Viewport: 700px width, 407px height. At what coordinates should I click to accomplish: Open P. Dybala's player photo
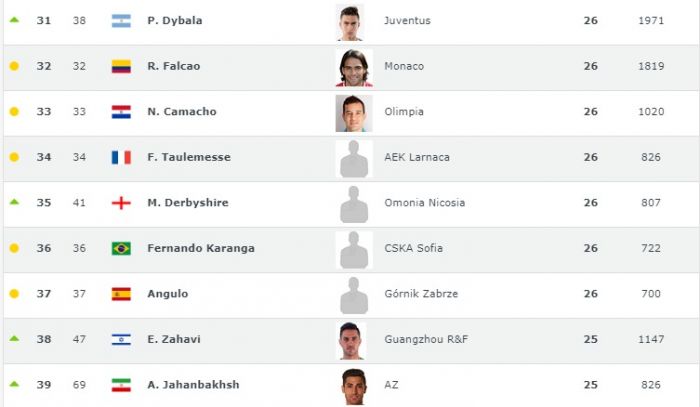[353, 21]
